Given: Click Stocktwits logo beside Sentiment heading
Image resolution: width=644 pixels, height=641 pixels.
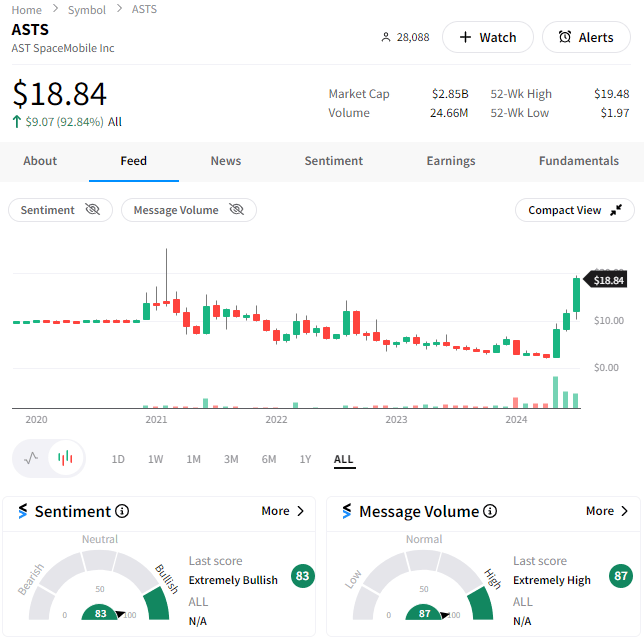Looking at the screenshot, I should click(x=23, y=511).
